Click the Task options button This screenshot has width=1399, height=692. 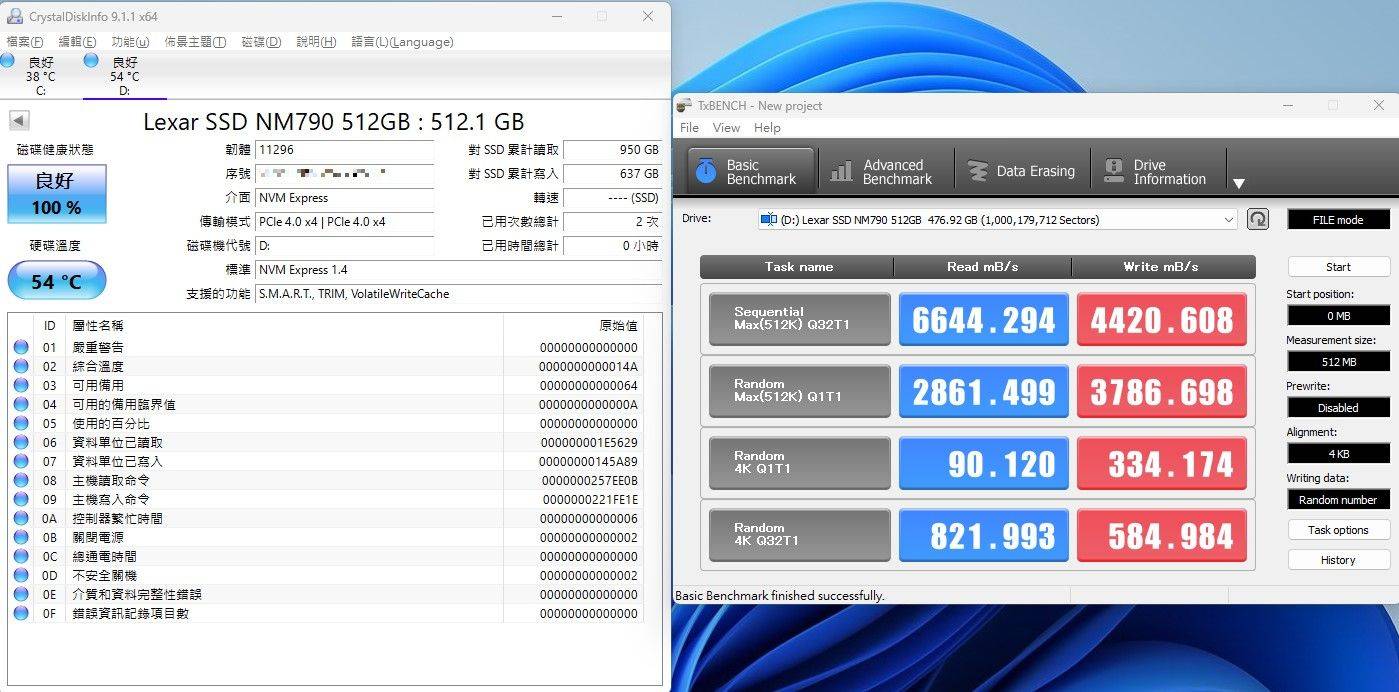click(1338, 530)
